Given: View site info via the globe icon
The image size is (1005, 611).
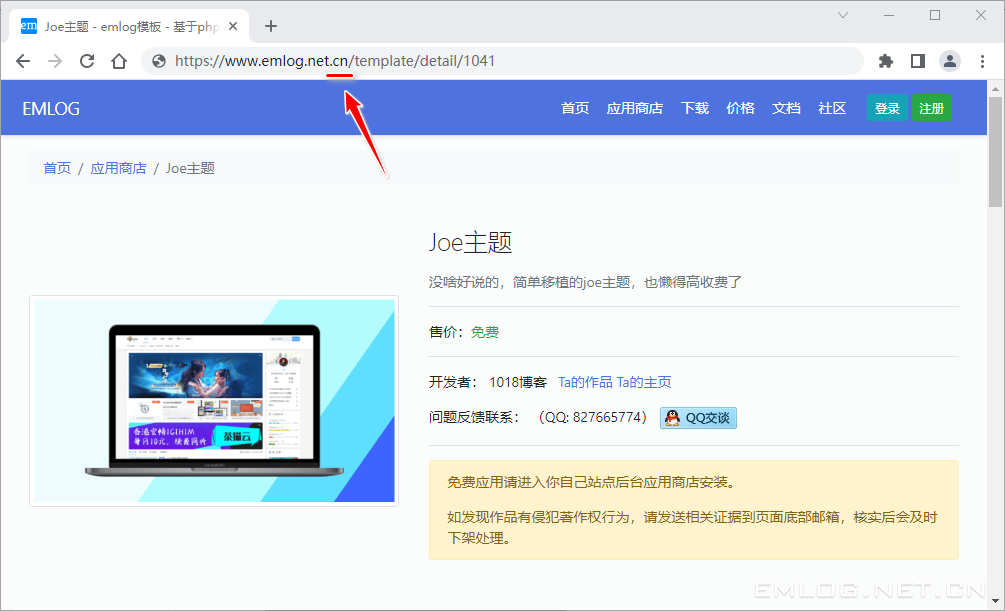Looking at the screenshot, I should [159, 61].
